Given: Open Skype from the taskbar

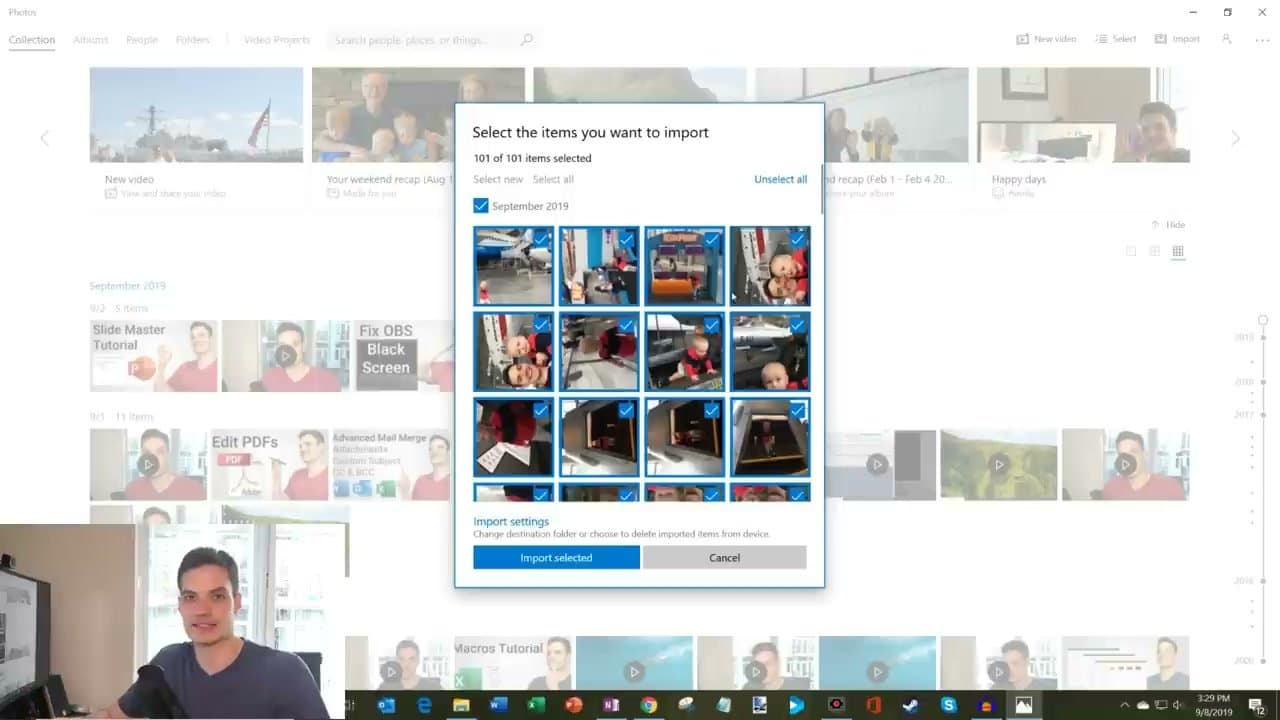Looking at the screenshot, I should [x=948, y=705].
